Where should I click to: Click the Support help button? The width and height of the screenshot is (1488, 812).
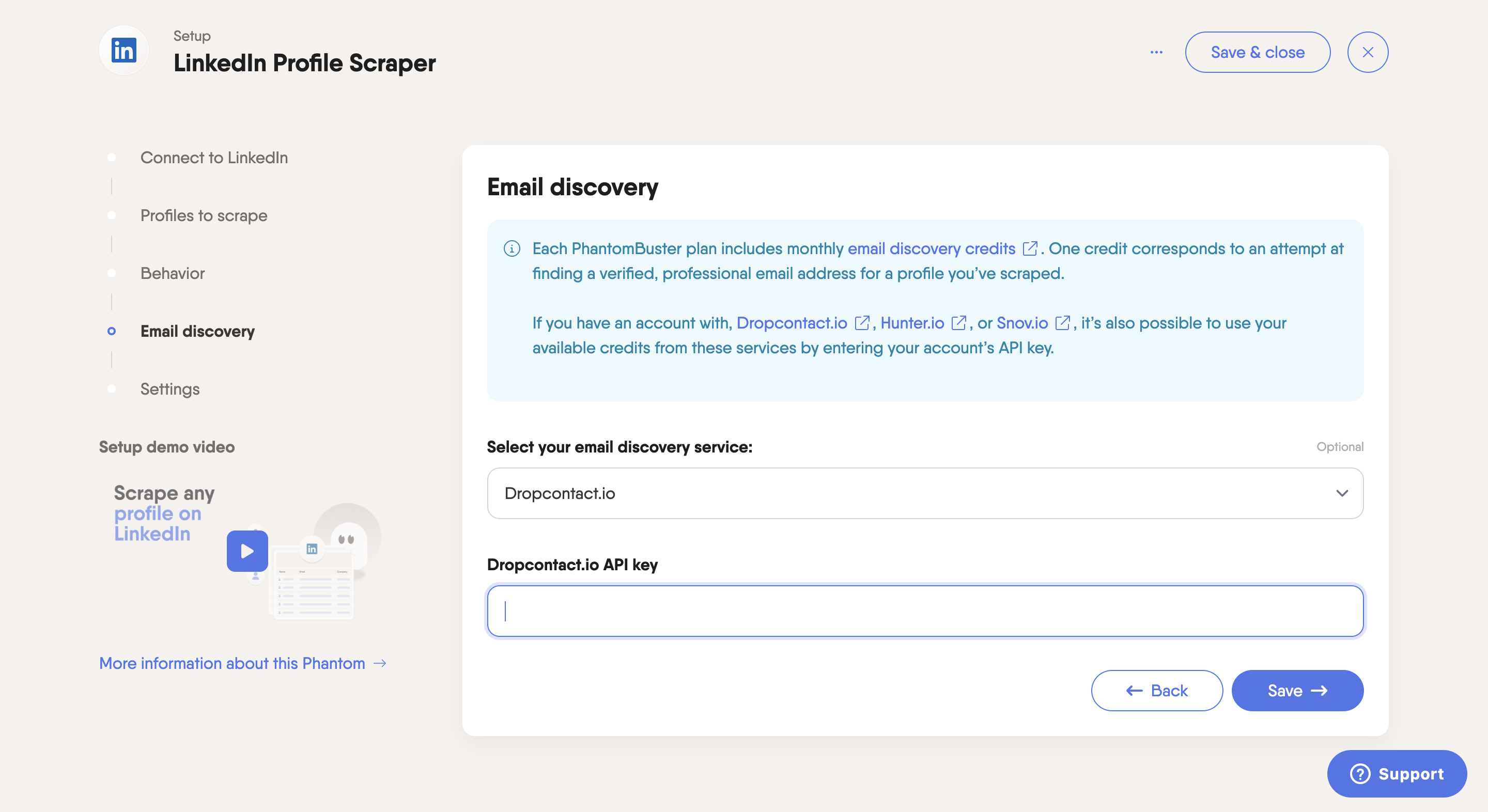coord(1397,773)
